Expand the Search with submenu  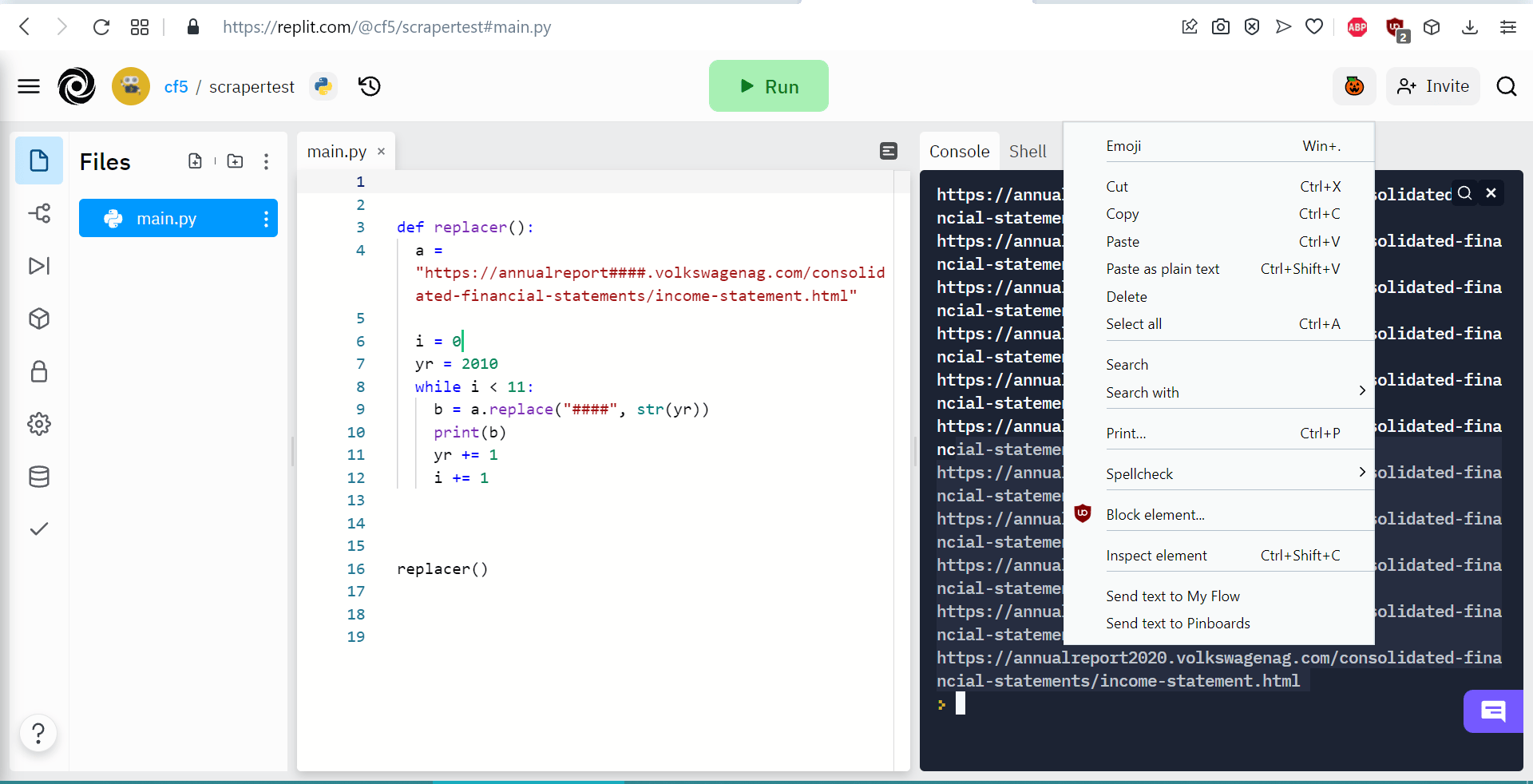coord(1223,393)
